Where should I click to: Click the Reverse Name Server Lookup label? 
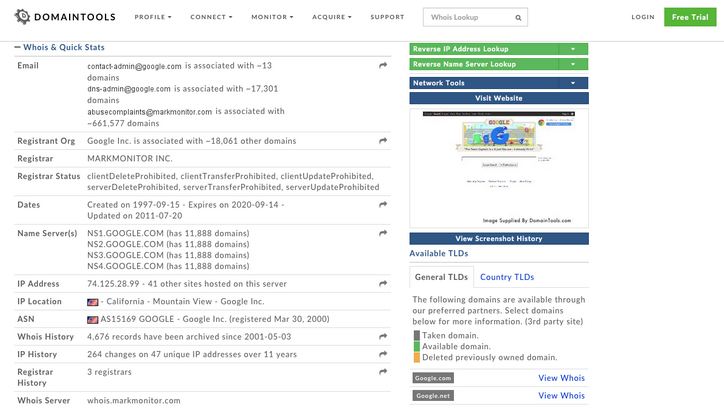pos(464,64)
